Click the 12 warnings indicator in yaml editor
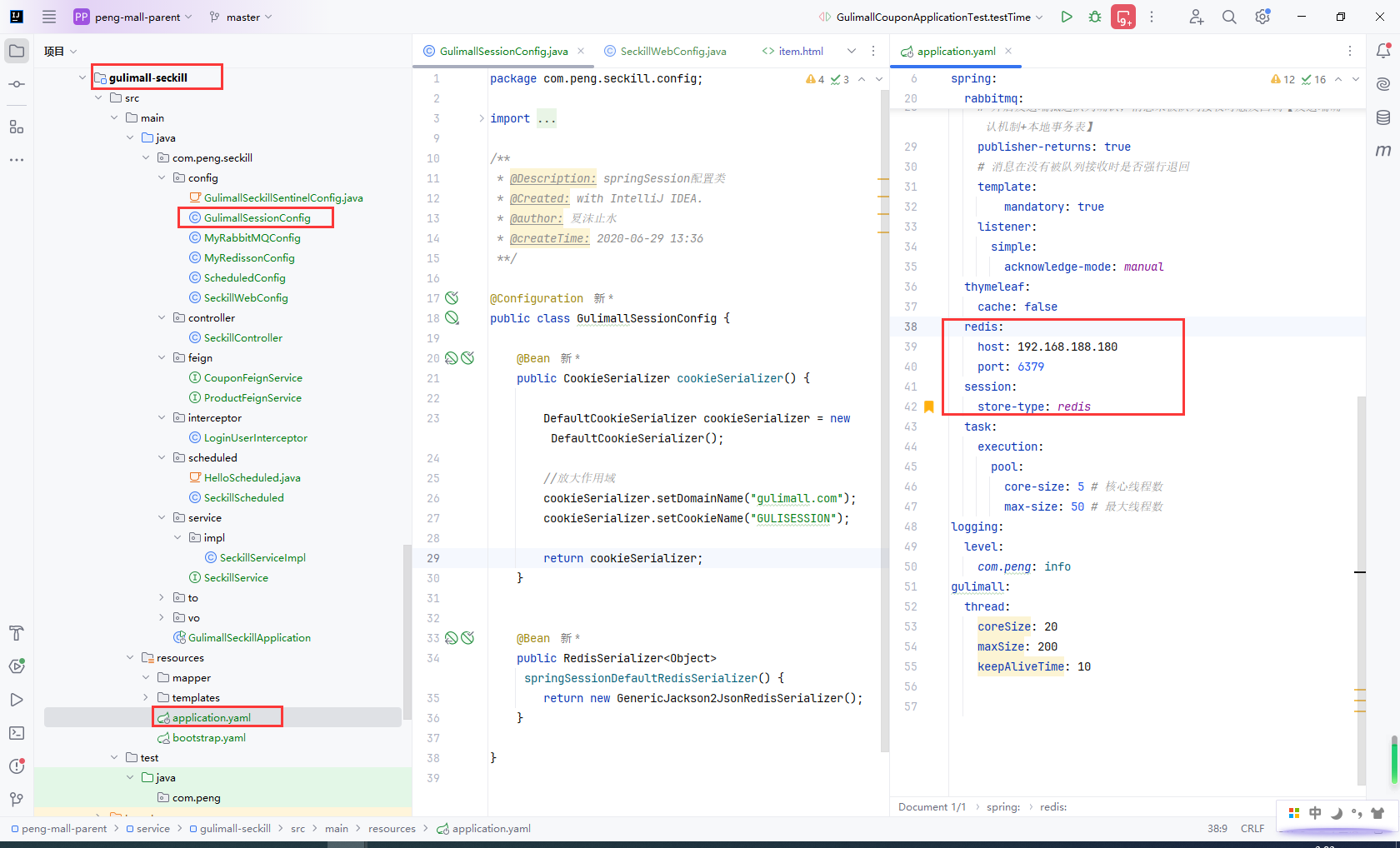Screen dimensions: 1400x848 1283,79
